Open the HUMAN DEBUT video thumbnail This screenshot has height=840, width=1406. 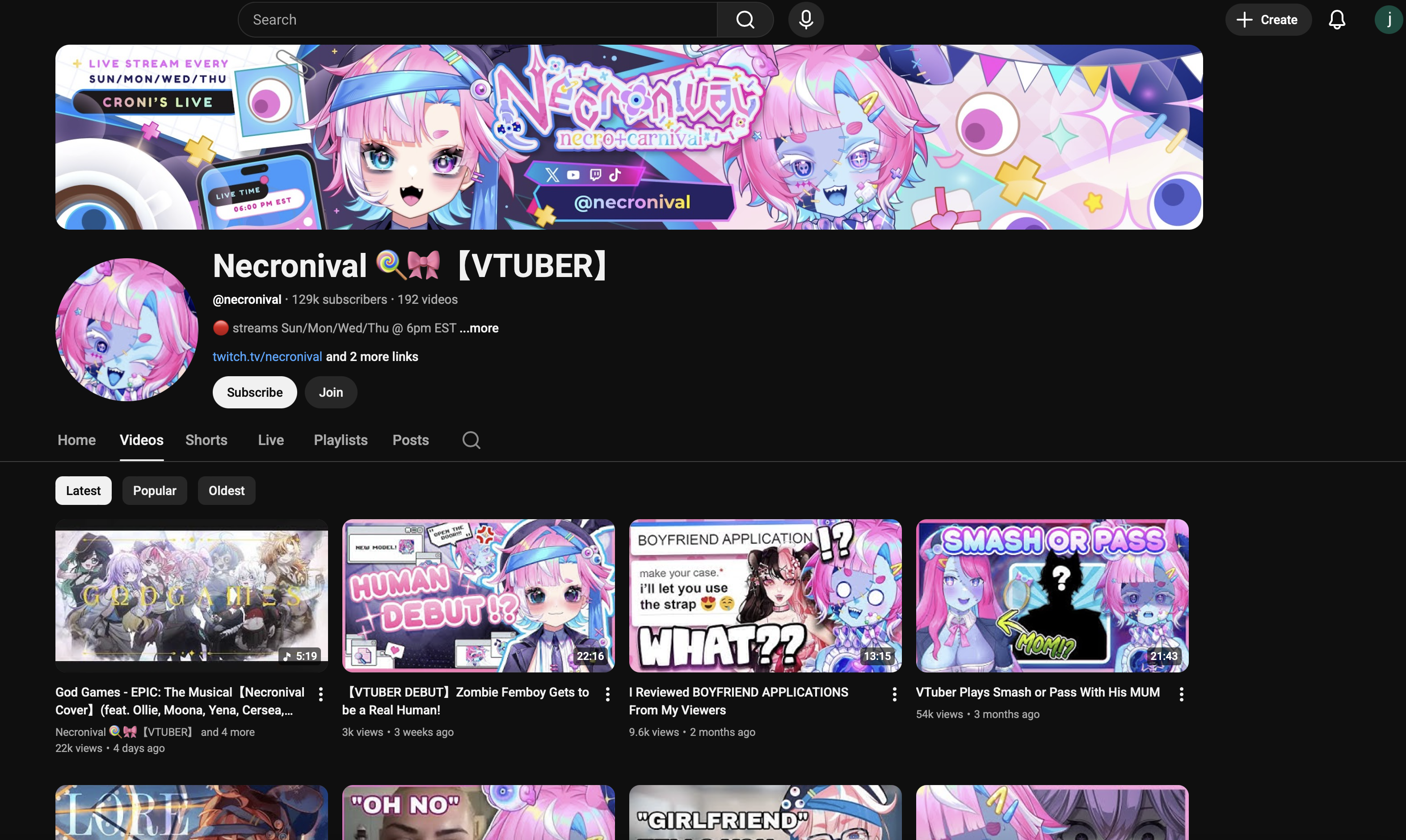pos(478,596)
